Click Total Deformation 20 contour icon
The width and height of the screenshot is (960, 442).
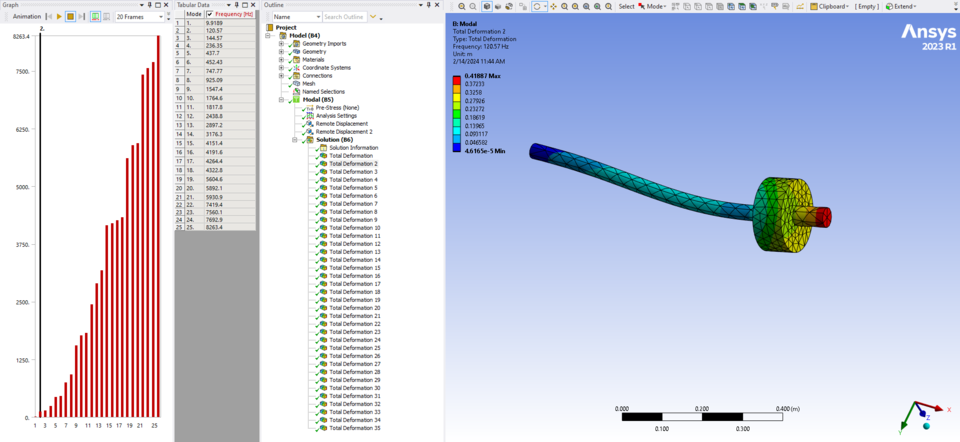(x=323, y=308)
